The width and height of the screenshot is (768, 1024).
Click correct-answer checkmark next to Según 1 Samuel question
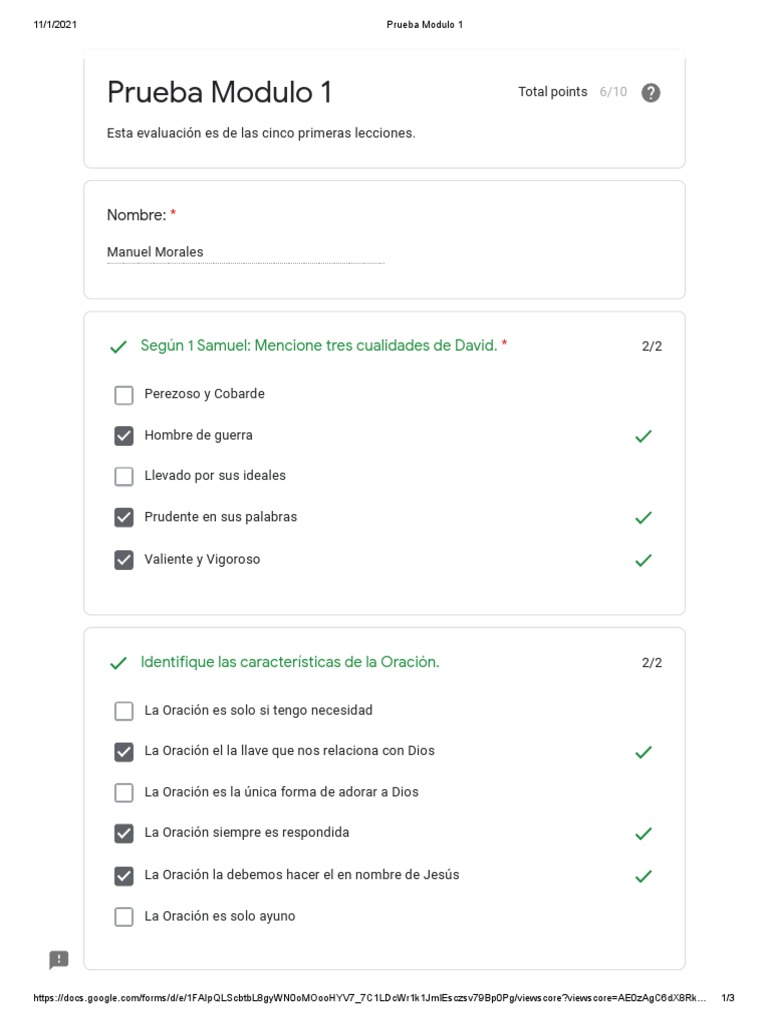click(x=118, y=347)
